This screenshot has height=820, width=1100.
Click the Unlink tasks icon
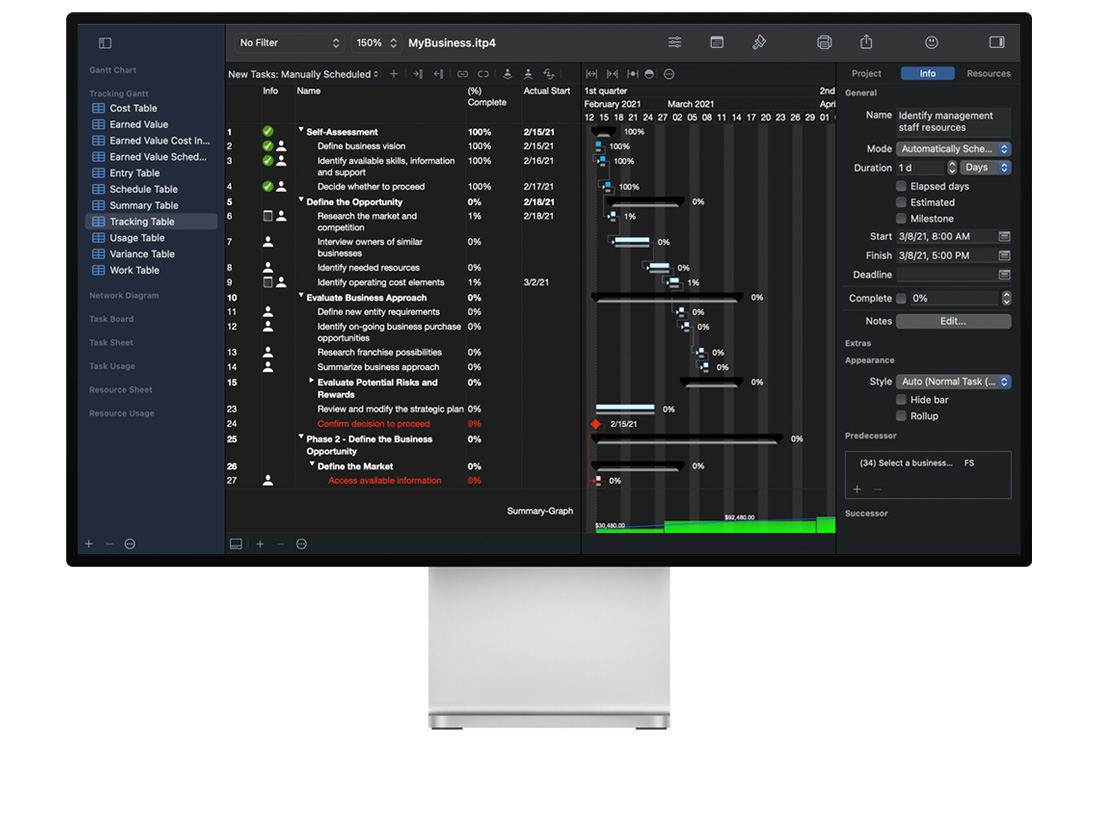point(483,74)
